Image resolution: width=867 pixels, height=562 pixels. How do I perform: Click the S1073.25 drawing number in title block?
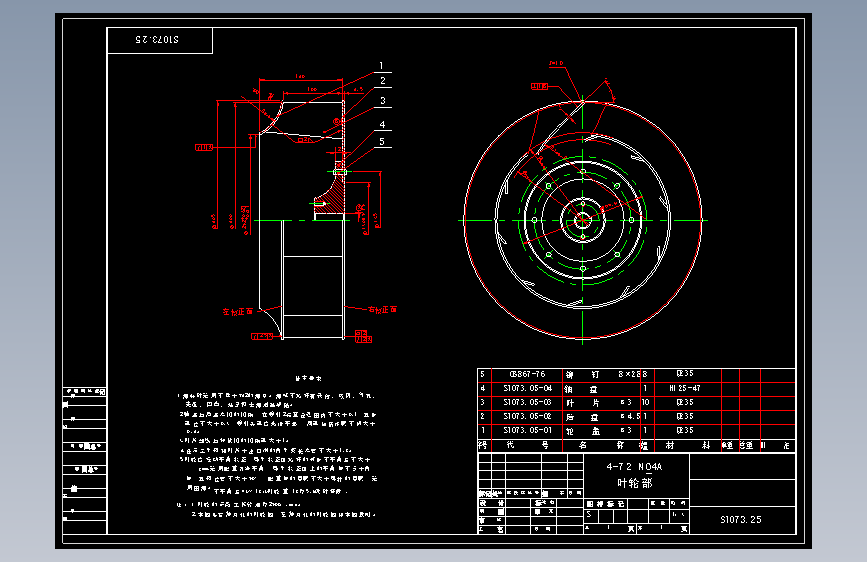click(741, 519)
